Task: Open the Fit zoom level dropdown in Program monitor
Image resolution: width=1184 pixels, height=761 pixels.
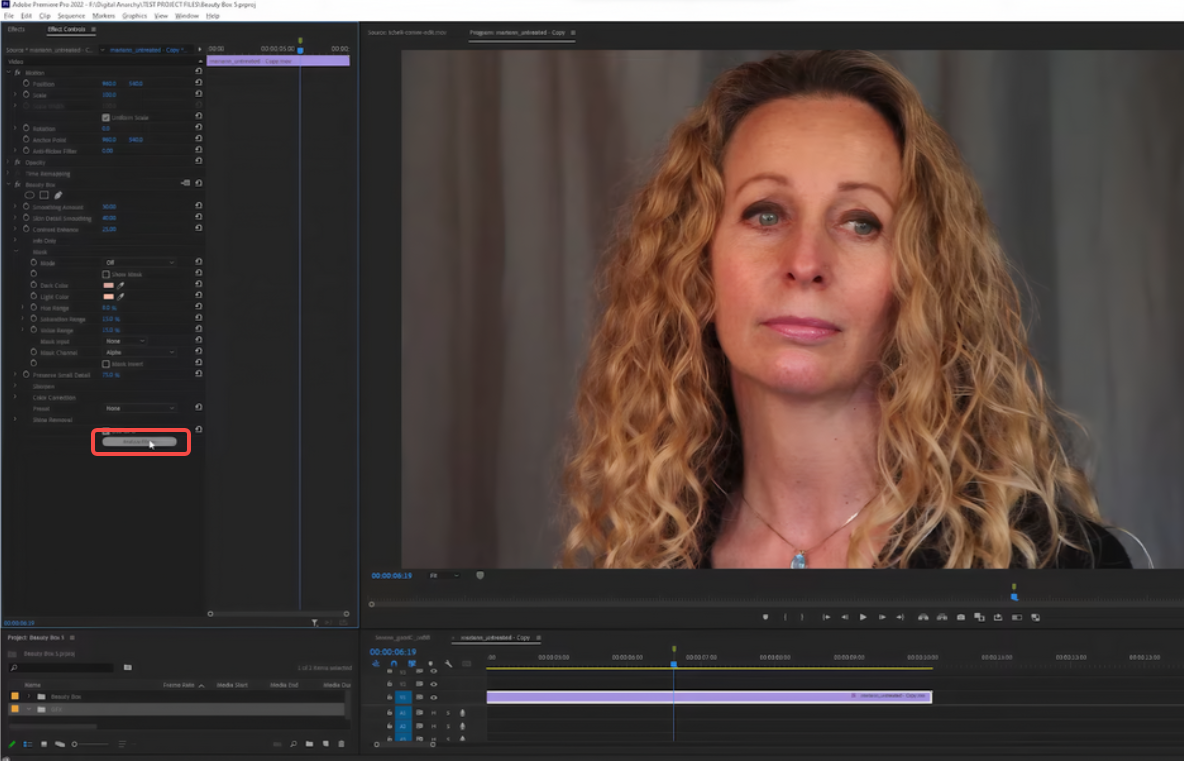Action: 444,575
